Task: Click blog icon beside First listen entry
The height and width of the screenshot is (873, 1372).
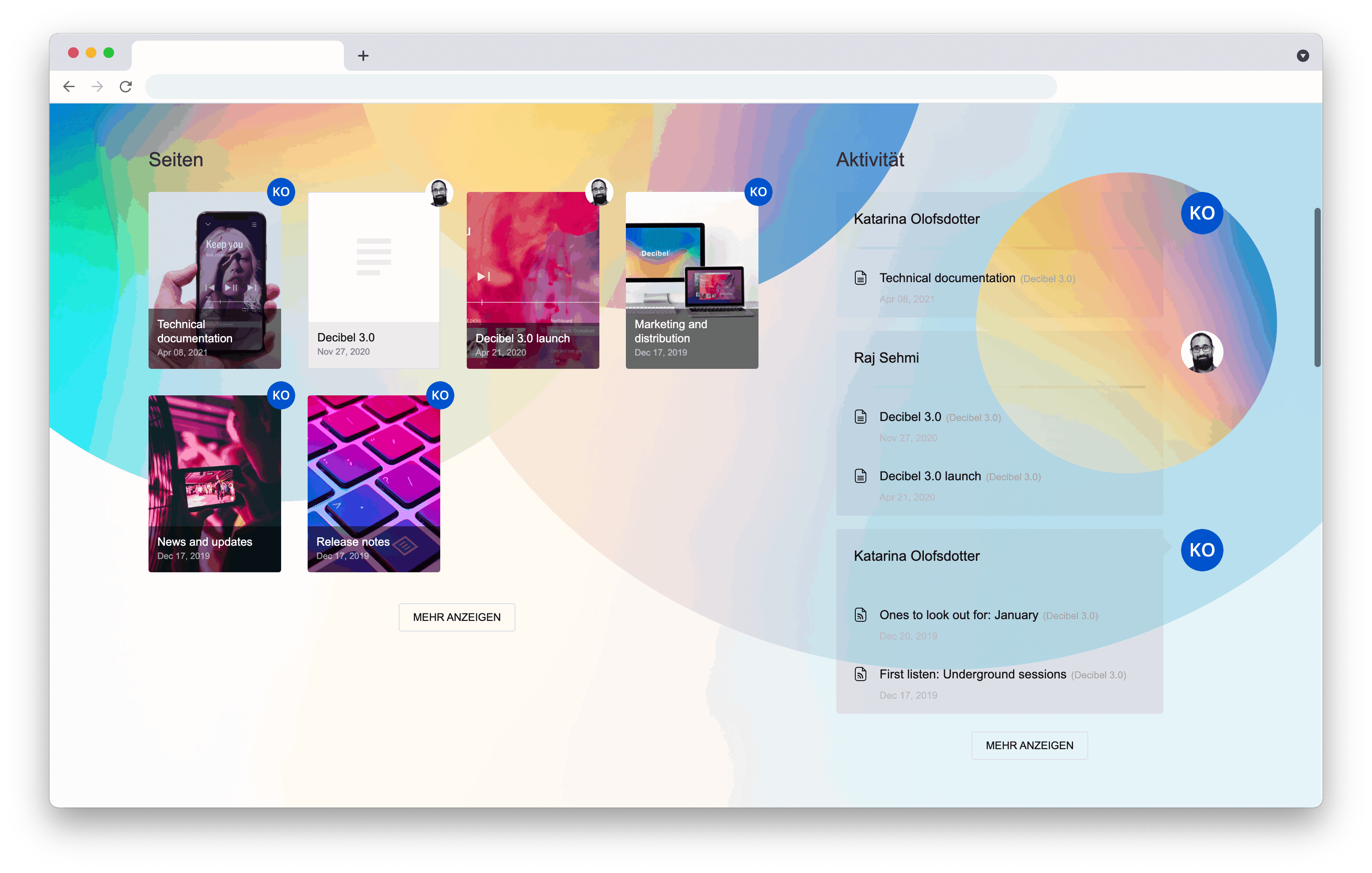Action: click(860, 674)
